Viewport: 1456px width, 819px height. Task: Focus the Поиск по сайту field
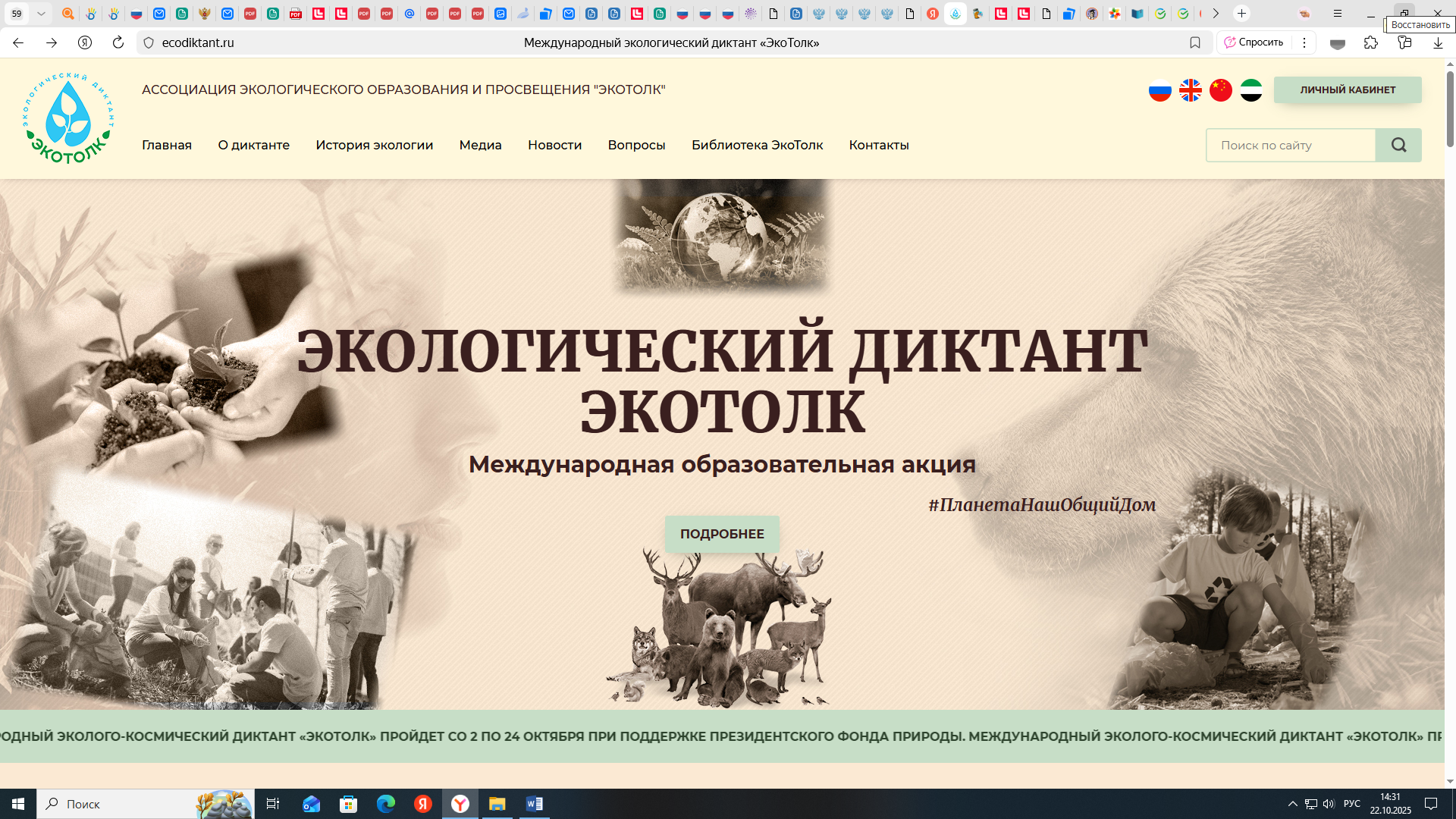click(1291, 145)
